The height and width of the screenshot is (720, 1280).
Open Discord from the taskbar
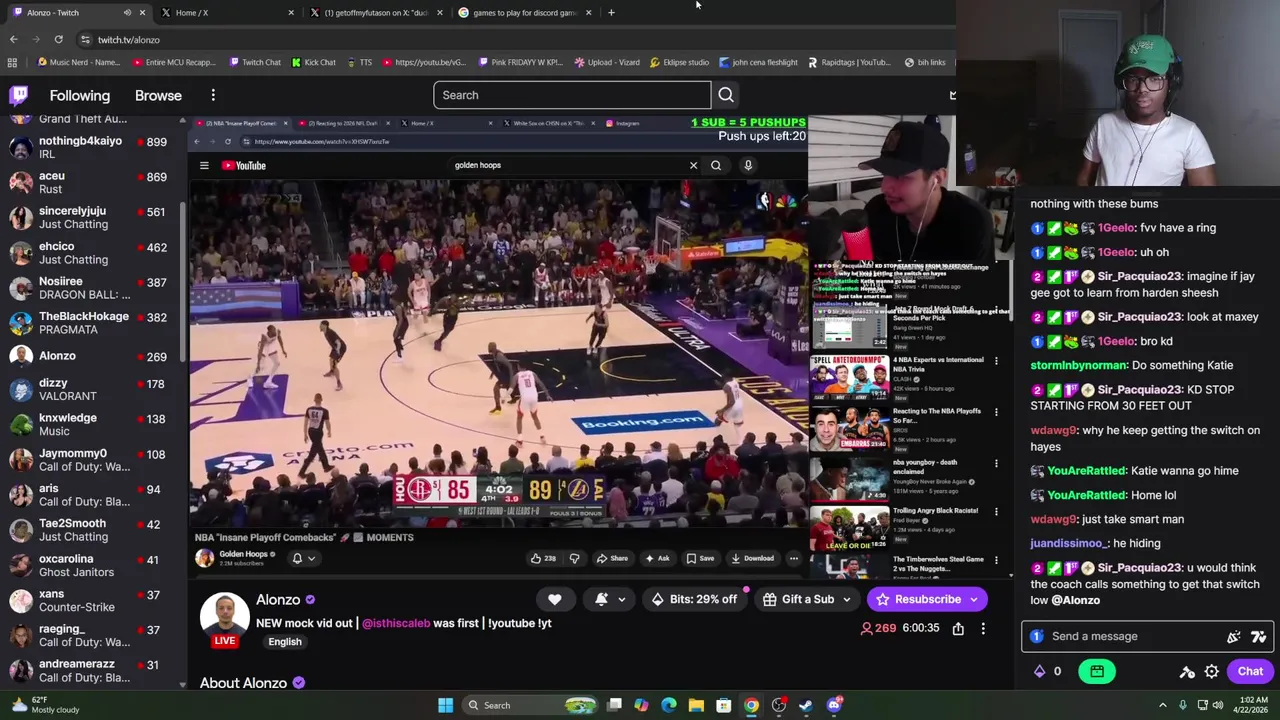(834, 705)
